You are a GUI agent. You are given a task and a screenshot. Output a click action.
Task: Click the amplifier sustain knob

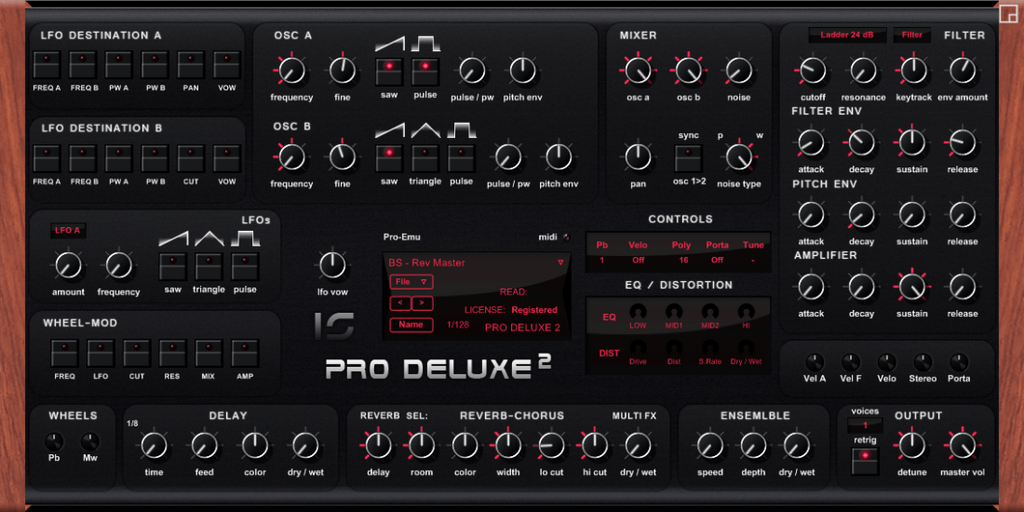point(912,286)
